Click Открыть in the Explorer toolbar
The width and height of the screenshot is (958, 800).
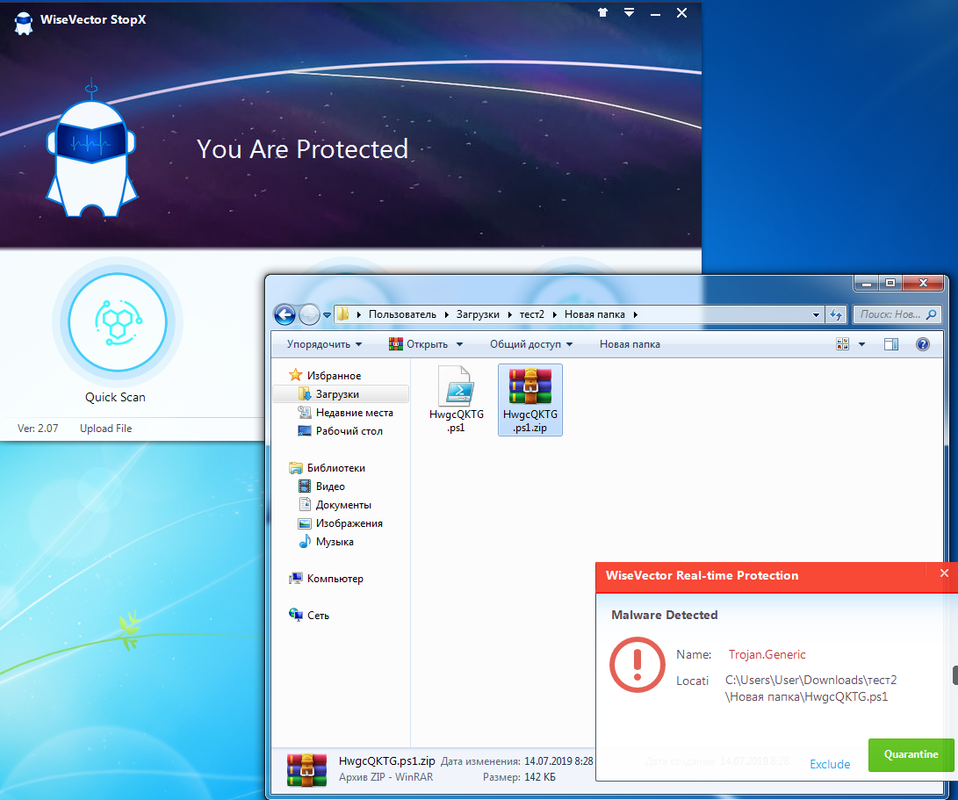click(x=419, y=344)
